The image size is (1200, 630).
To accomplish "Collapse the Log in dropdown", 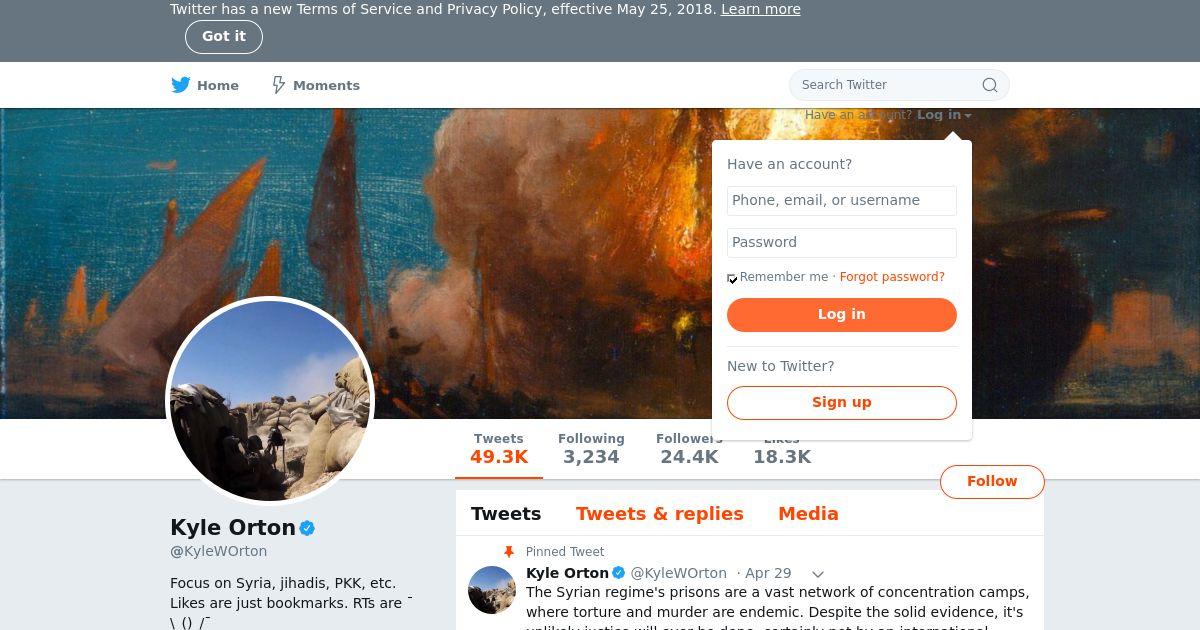I will pos(944,115).
